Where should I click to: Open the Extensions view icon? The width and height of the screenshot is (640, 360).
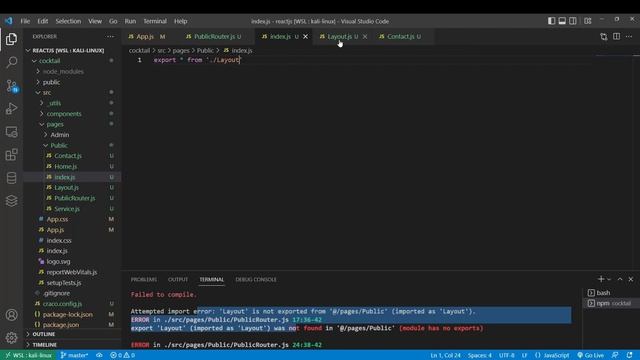tap(11, 155)
